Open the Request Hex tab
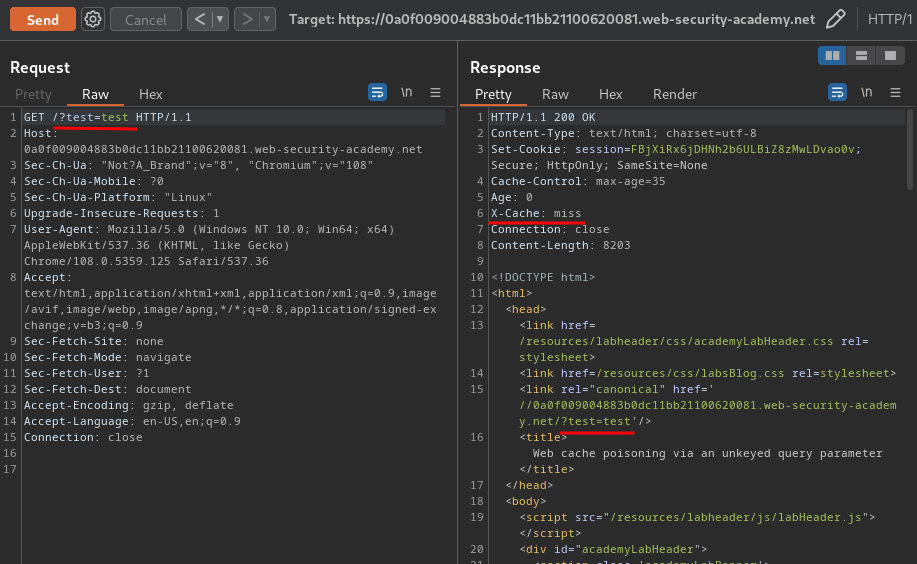The image size is (917, 564). tap(150, 94)
